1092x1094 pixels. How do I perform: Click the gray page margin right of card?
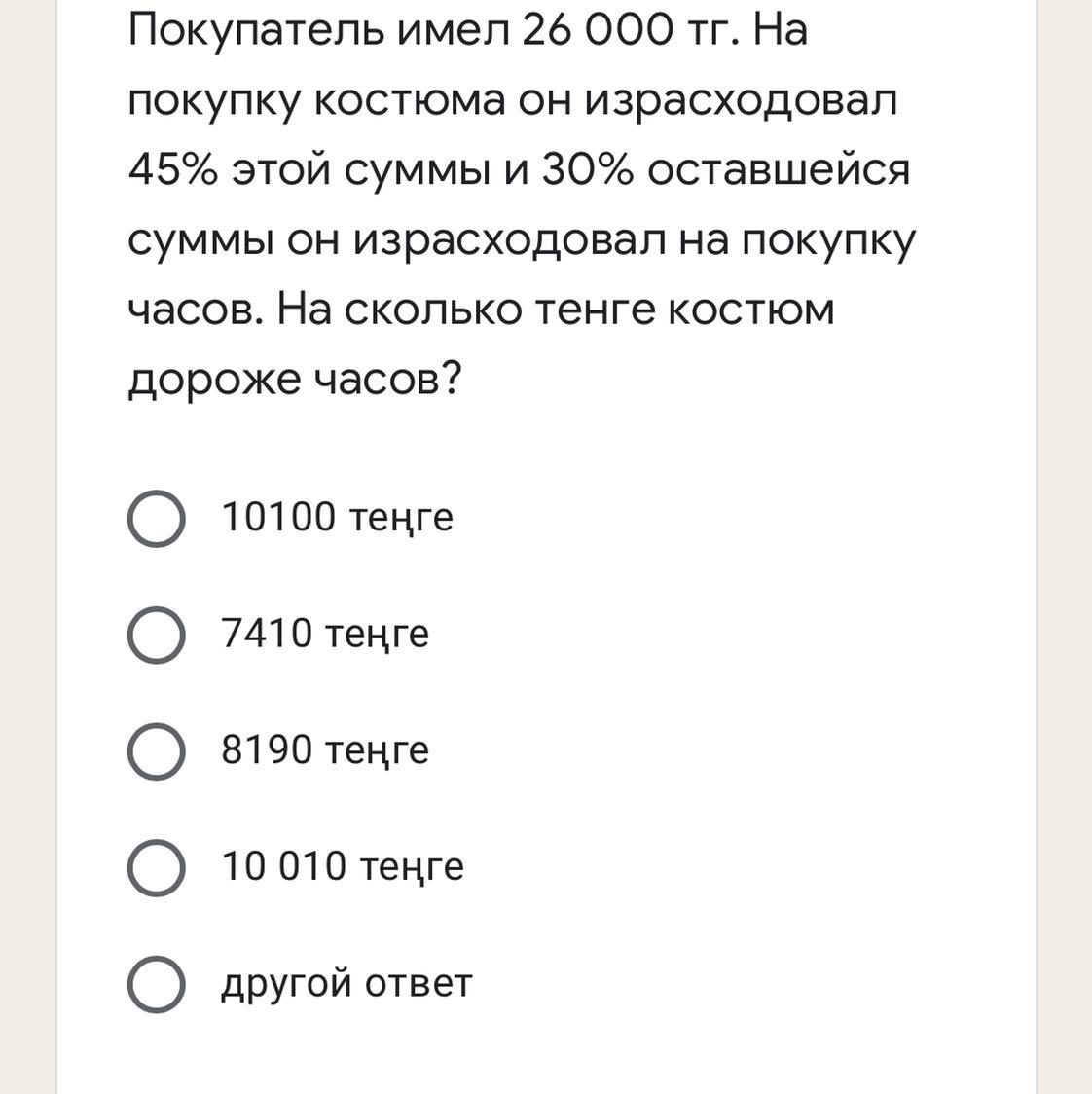tap(1065, 547)
